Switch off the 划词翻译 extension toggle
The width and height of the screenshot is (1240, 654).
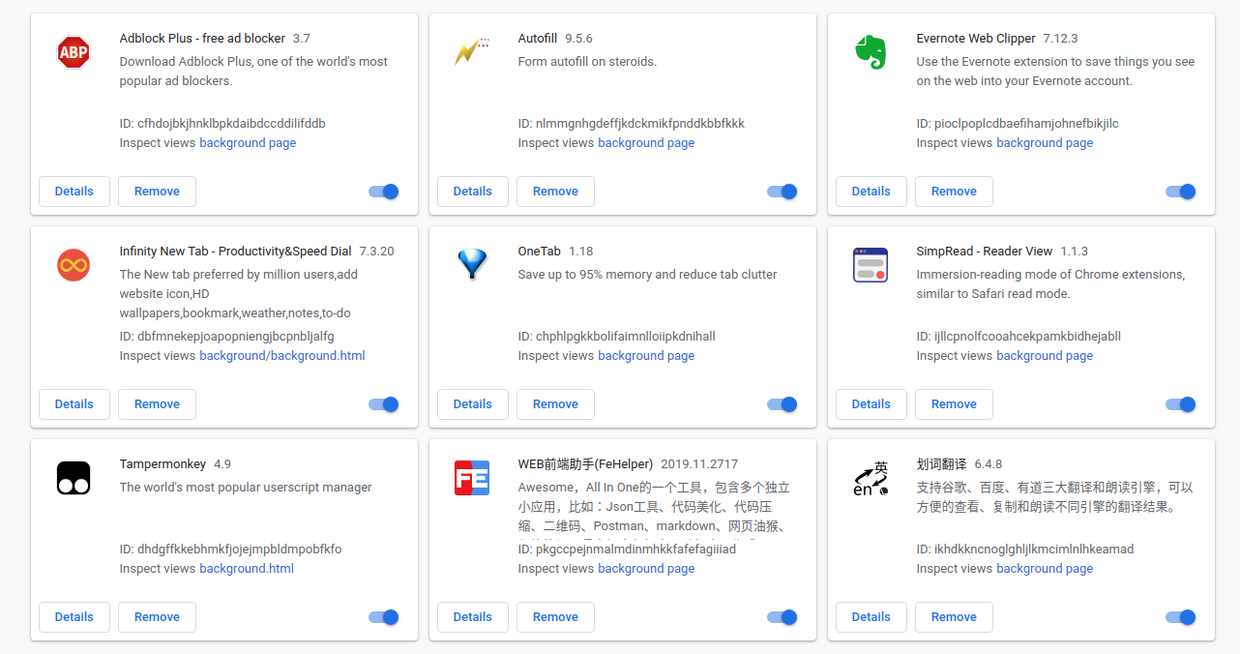point(1180,617)
